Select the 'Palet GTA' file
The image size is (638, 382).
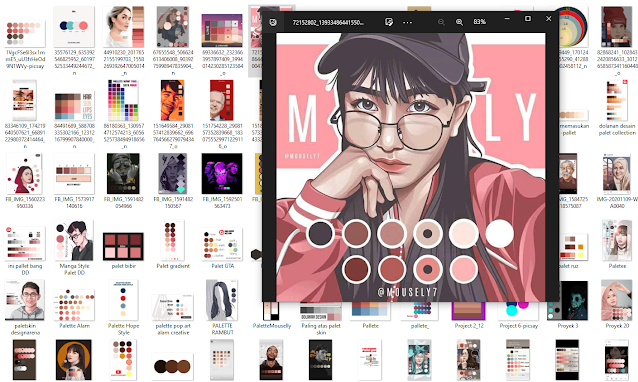point(222,245)
